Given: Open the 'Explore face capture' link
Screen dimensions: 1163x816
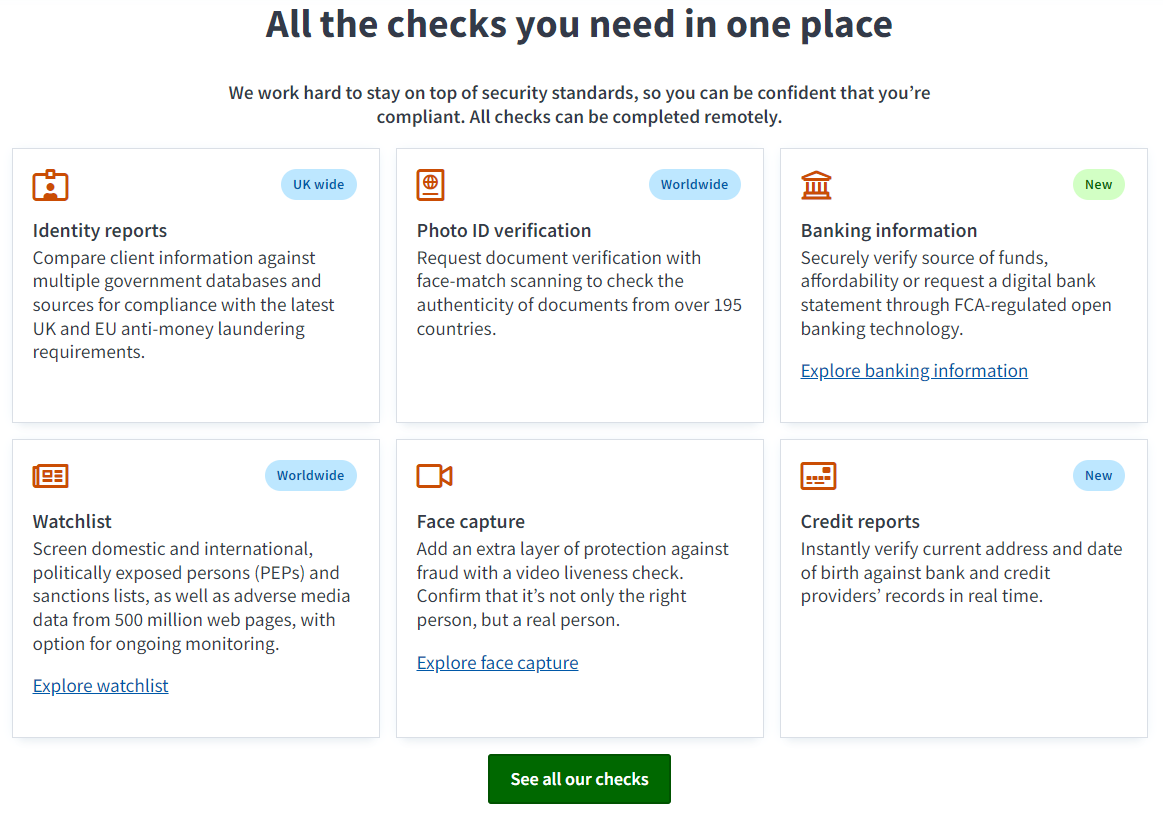Looking at the screenshot, I should (x=497, y=662).
